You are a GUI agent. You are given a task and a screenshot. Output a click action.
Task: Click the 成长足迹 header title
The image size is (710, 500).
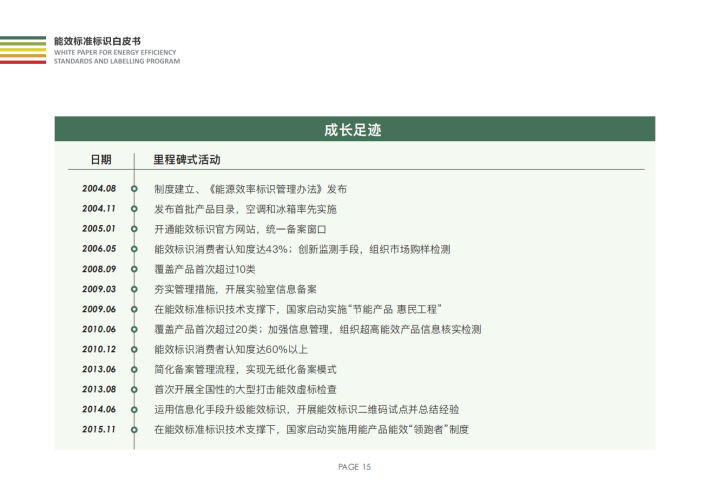tap(353, 130)
